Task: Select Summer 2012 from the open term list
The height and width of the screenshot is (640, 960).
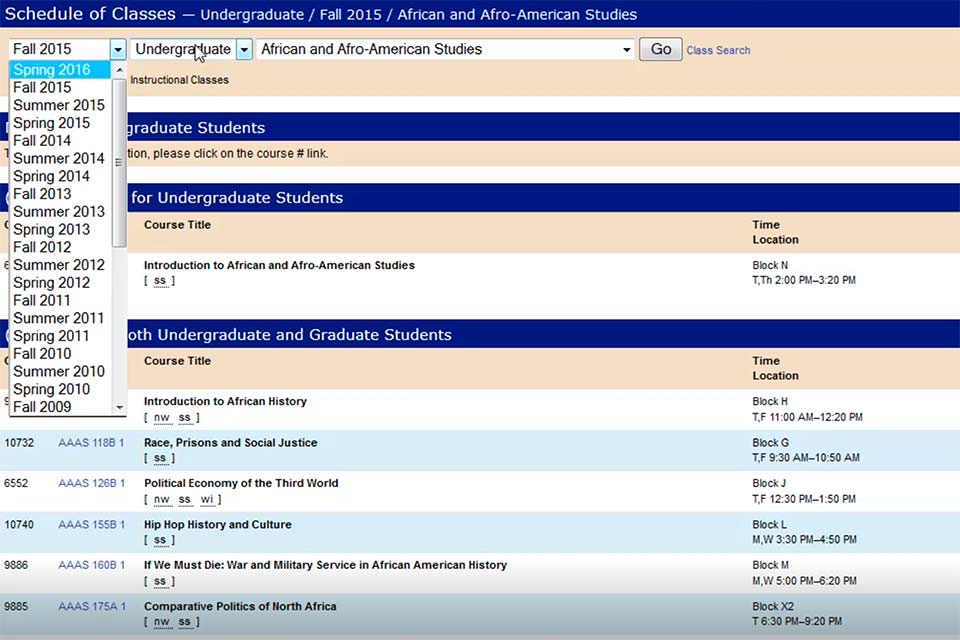Action: pyautogui.click(x=58, y=264)
